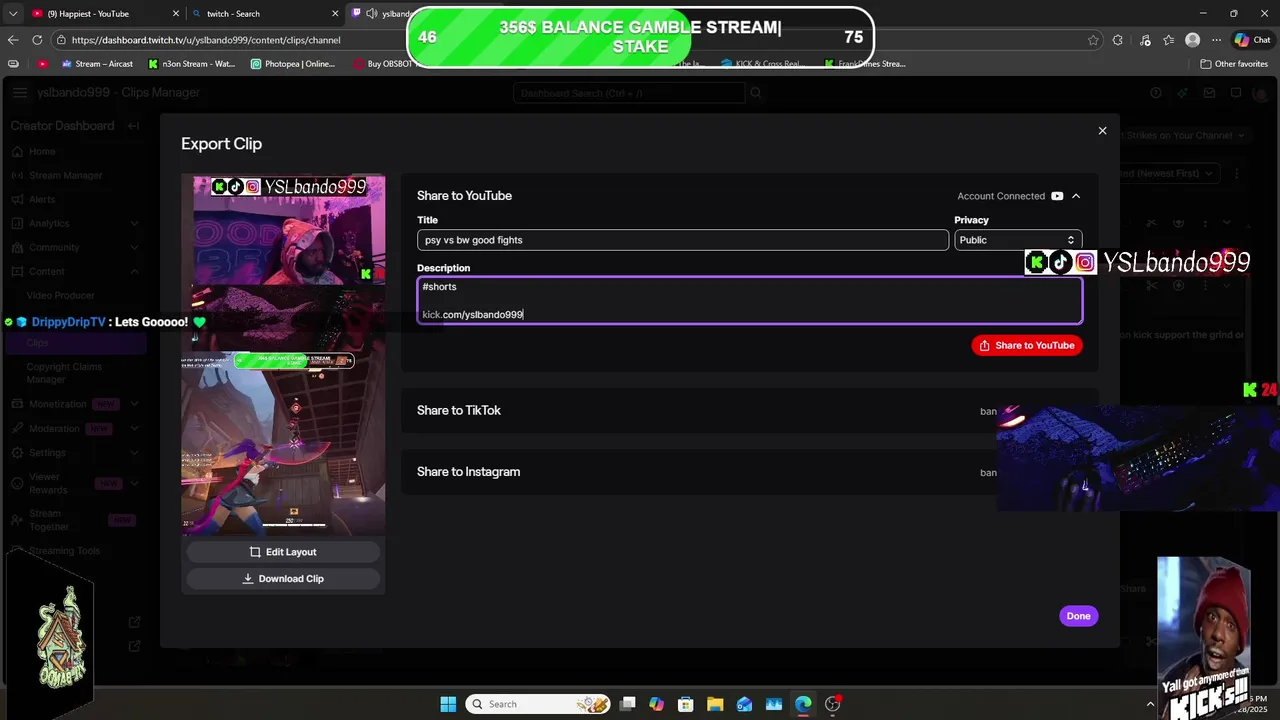This screenshot has width=1280, height=720.
Task: Open the KICK & Cross Real bookmark
Action: tap(762, 64)
